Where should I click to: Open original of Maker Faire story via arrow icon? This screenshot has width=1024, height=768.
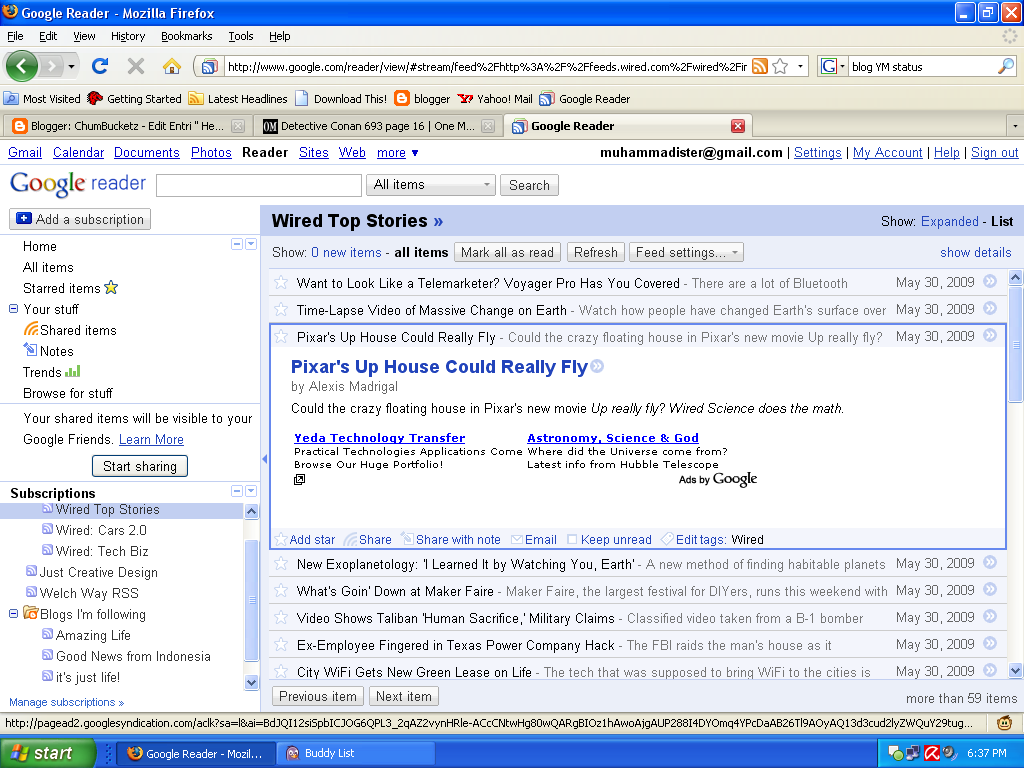click(x=990, y=590)
